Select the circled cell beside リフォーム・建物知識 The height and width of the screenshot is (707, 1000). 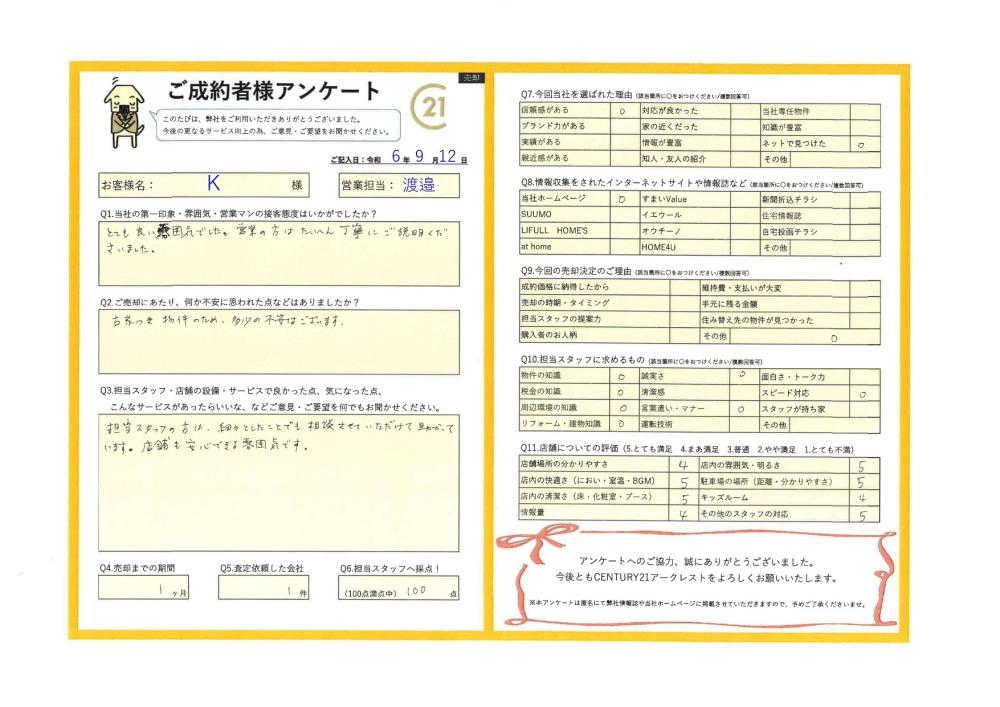624,424
